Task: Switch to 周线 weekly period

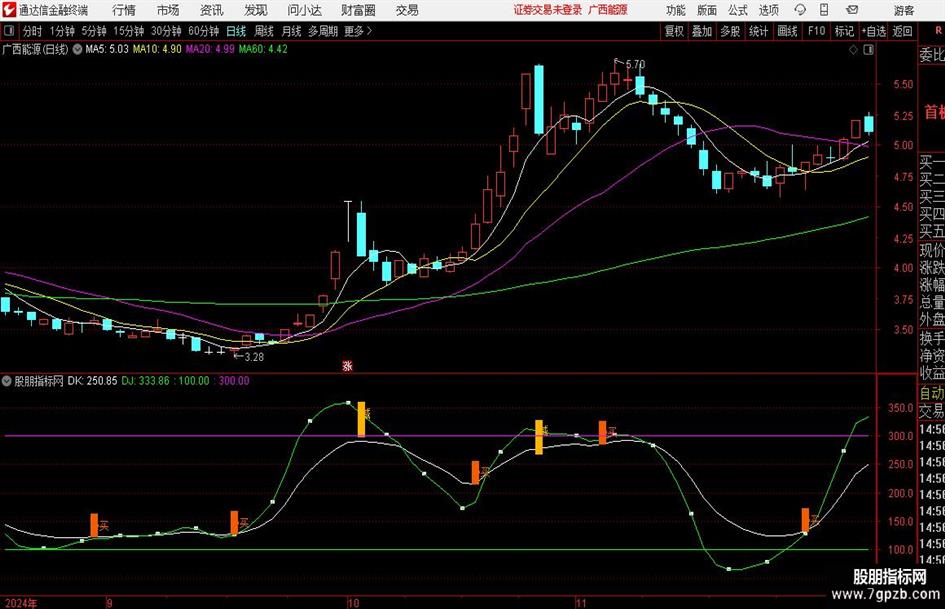Action: tap(264, 31)
